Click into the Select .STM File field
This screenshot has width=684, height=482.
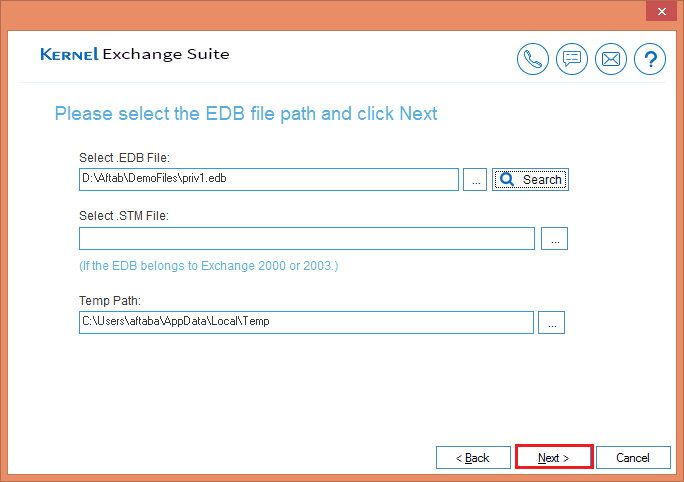point(307,239)
